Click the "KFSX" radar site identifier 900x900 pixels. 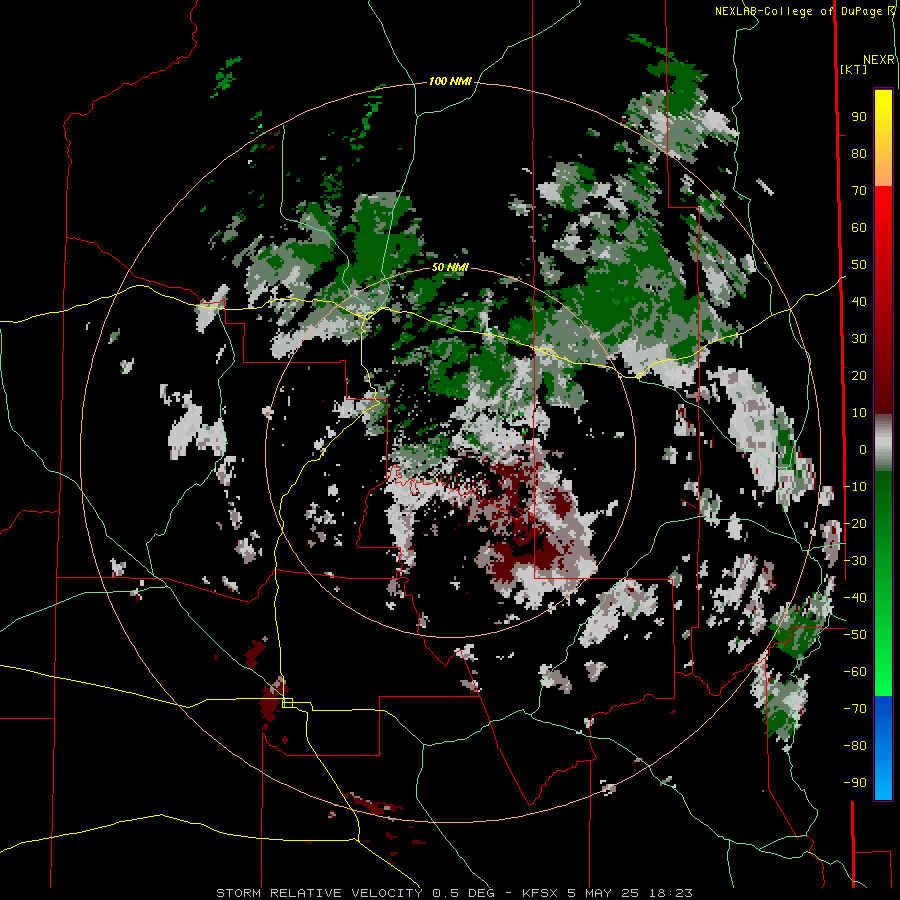click(541, 893)
